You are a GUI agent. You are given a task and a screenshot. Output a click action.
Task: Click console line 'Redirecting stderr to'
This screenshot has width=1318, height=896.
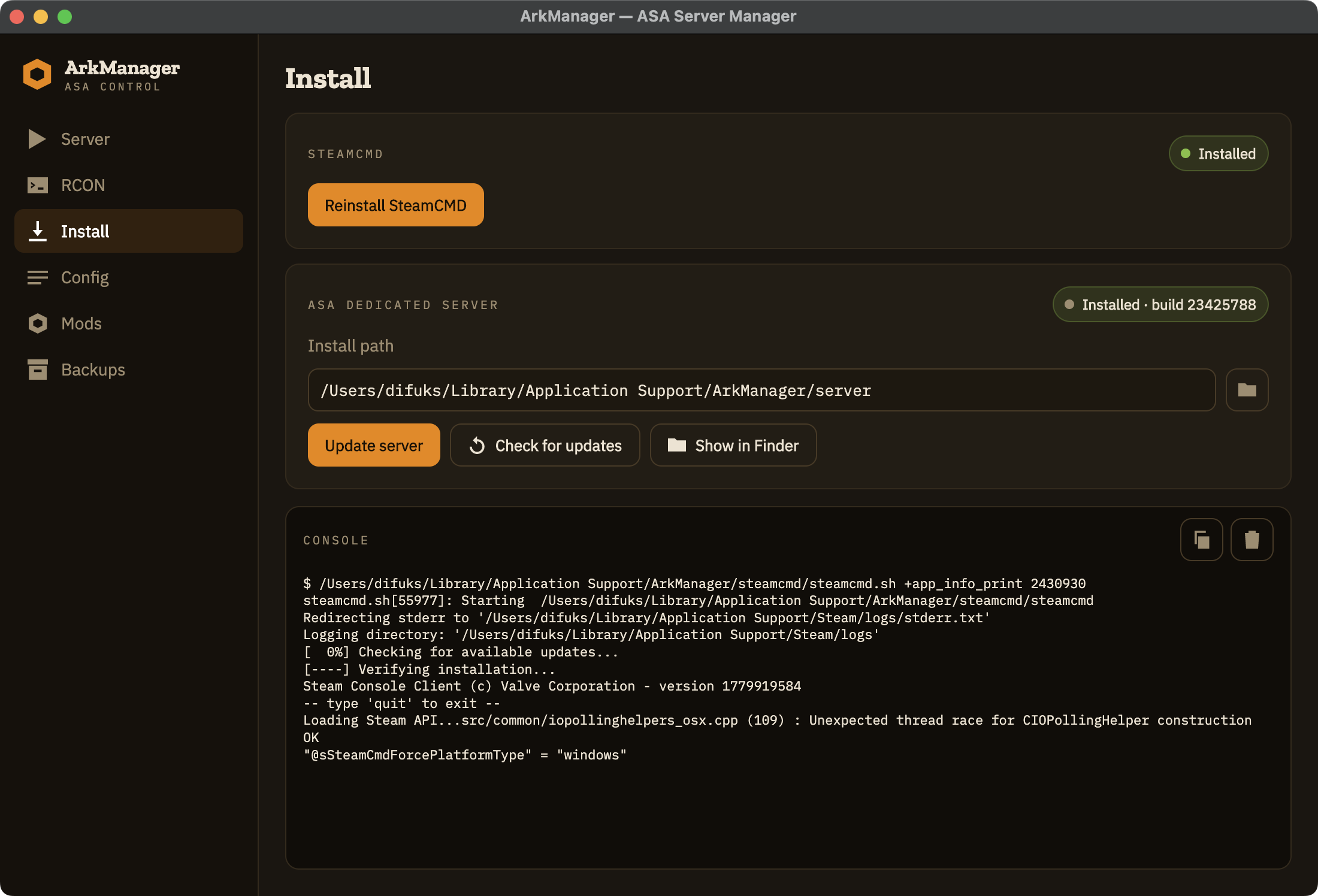pyautogui.click(x=646, y=617)
